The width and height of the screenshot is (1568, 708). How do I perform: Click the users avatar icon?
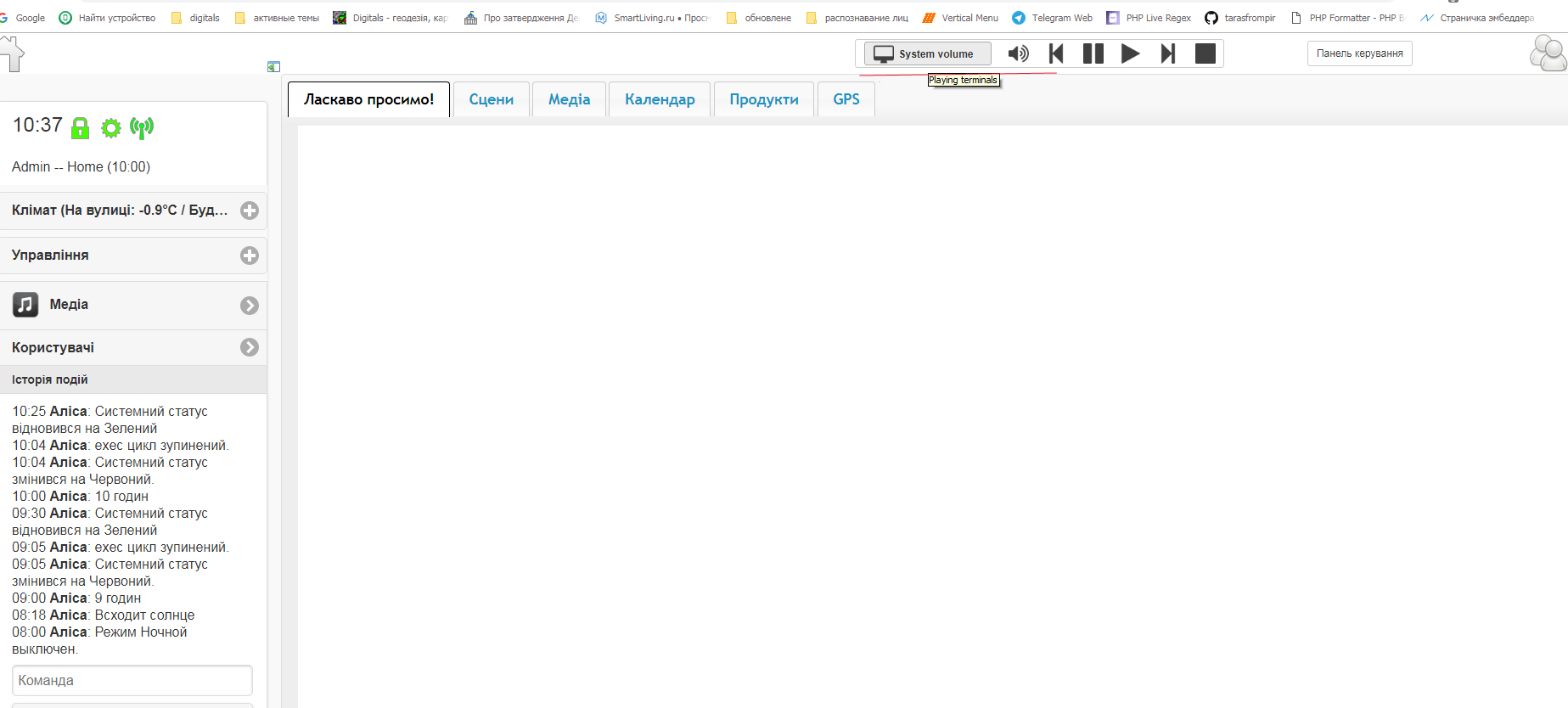tap(1548, 53)
